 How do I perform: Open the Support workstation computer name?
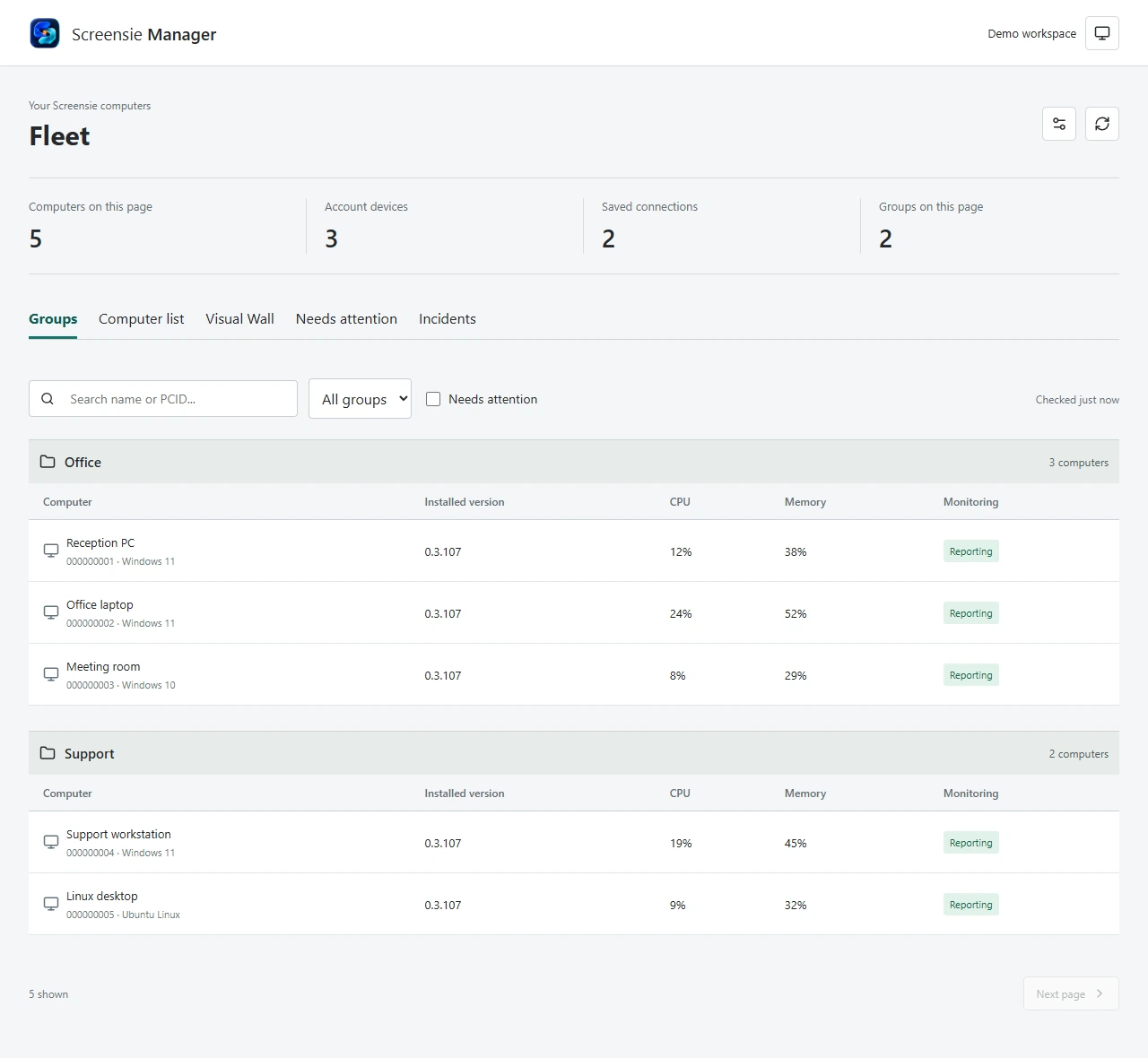coord(118,834)
